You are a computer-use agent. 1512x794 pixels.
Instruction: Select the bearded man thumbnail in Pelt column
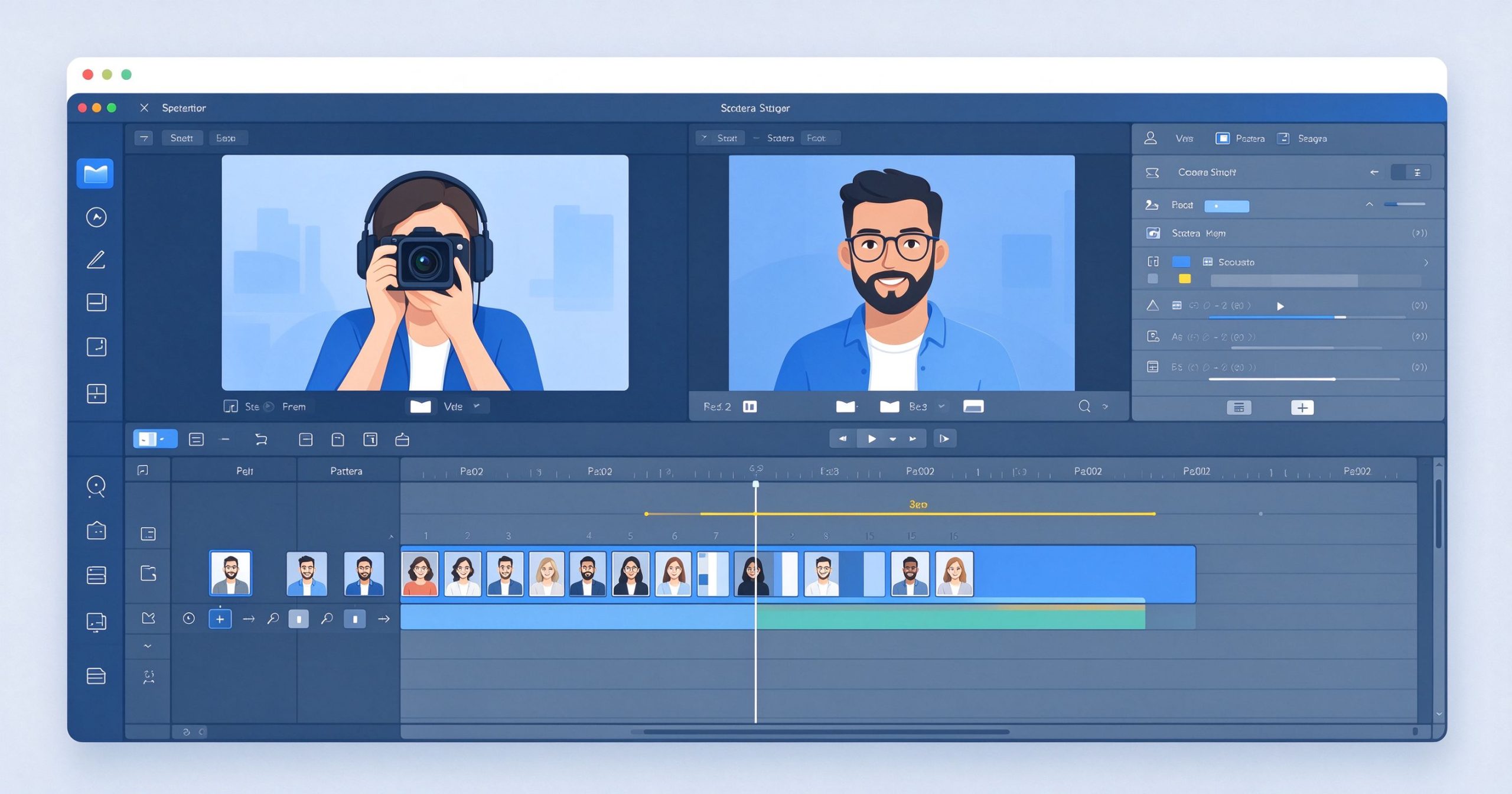230,573
